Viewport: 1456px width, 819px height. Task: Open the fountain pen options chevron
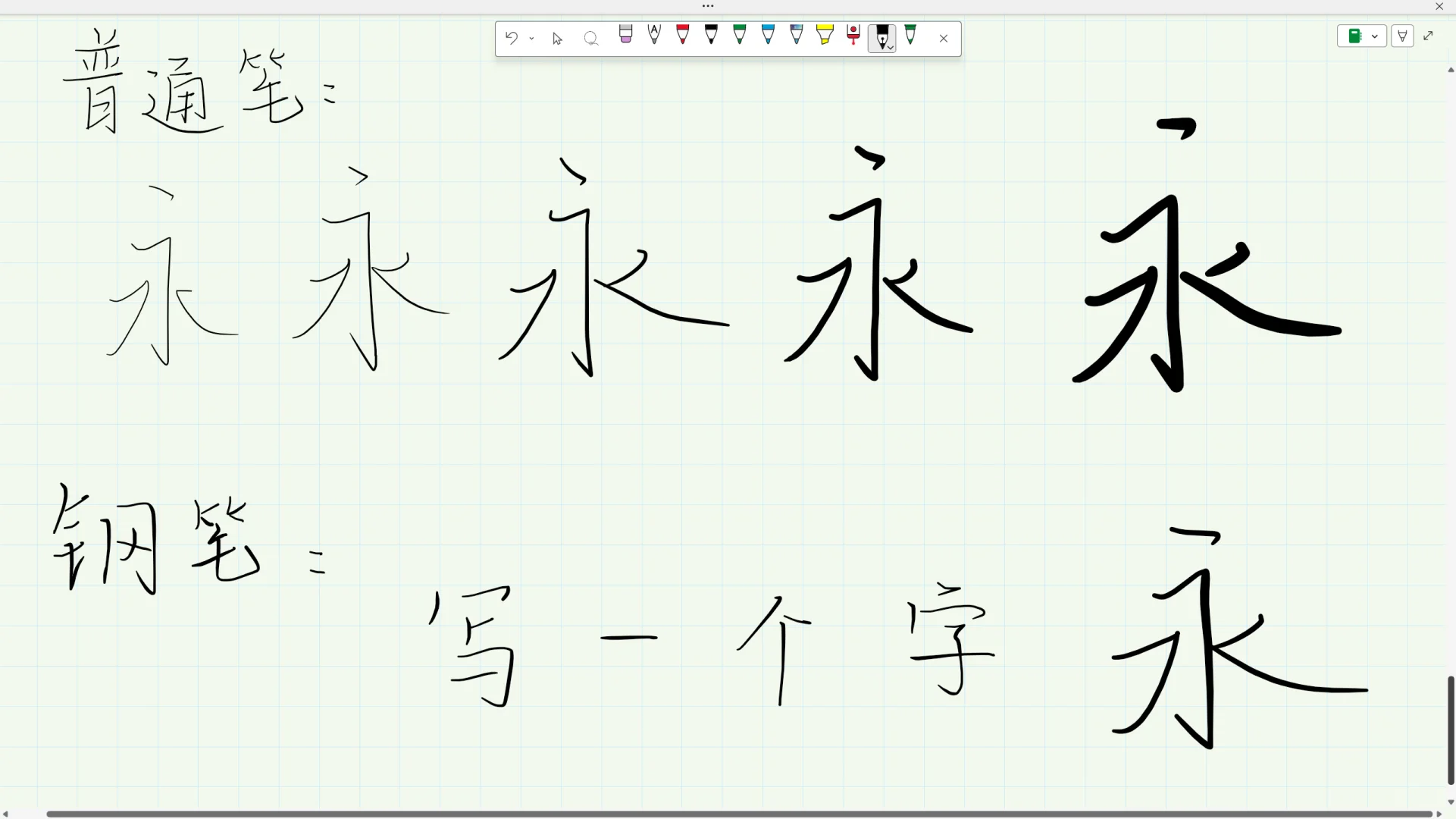[x=891, y=47]
